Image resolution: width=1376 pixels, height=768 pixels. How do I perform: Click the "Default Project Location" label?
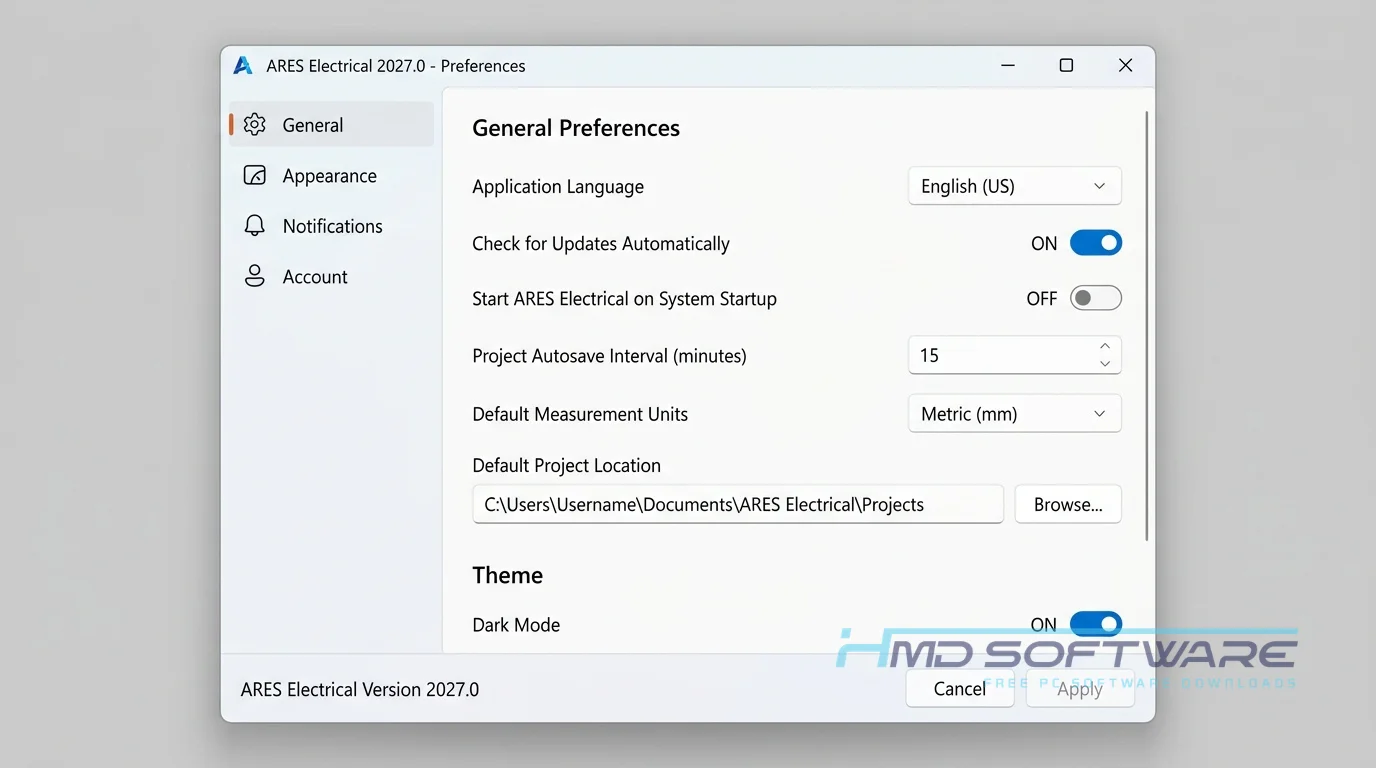(567, 465)
